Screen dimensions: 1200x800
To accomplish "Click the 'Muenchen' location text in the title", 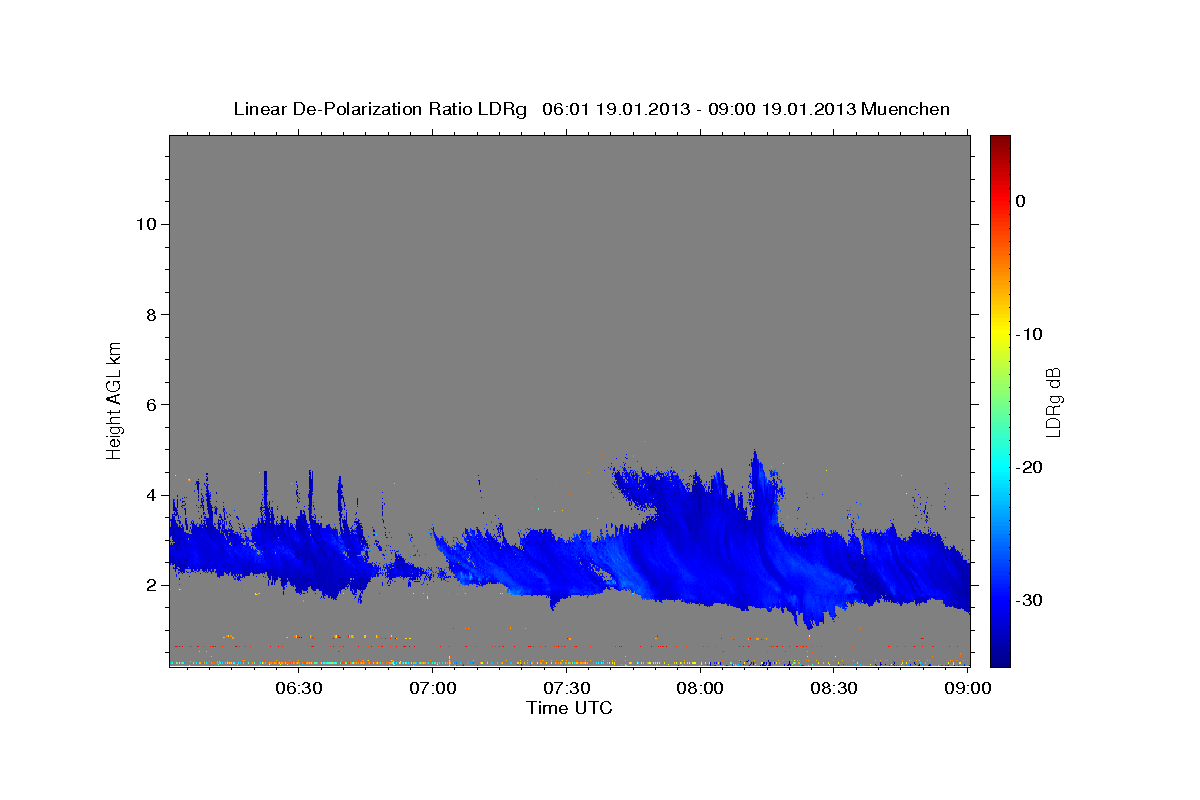I will 905,109.
